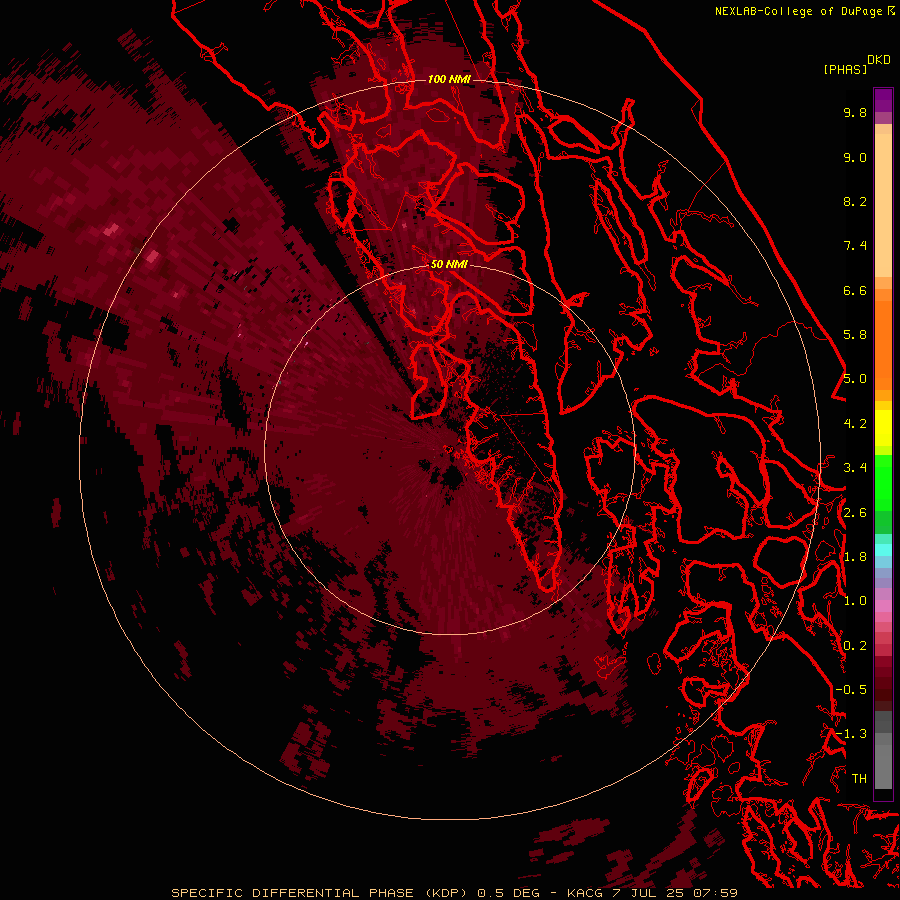The image size is (900, 900).
Task: Select the 7.4 scale label
Action: 855,246
